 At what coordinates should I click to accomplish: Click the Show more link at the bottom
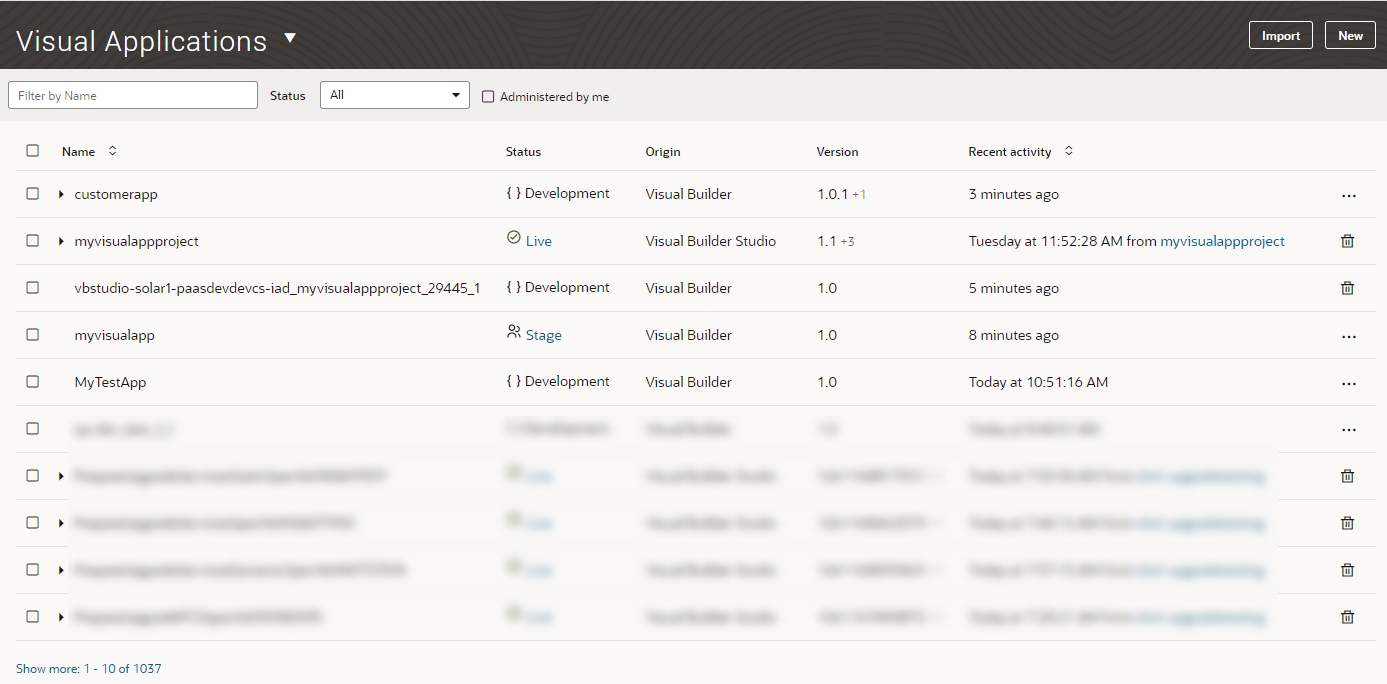(x=89, y=668)
